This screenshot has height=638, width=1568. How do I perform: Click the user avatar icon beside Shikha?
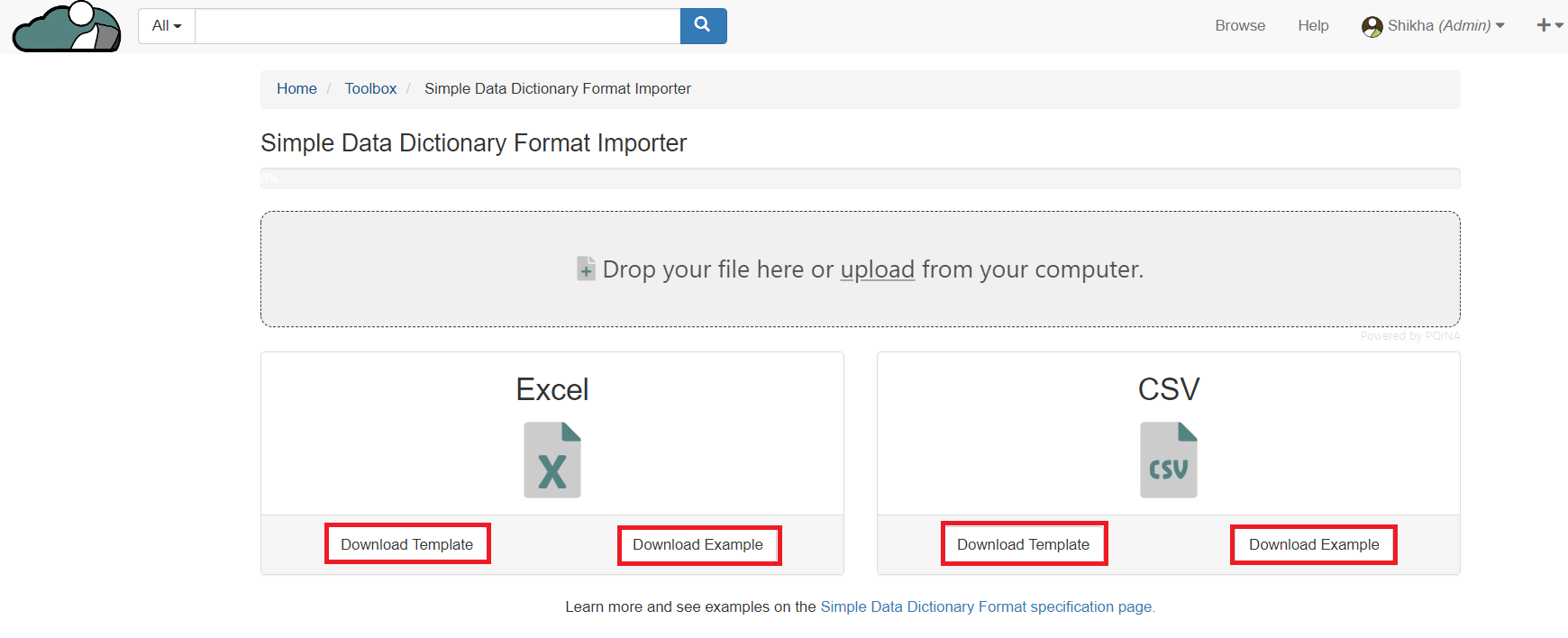click(x=1372, y=27)
